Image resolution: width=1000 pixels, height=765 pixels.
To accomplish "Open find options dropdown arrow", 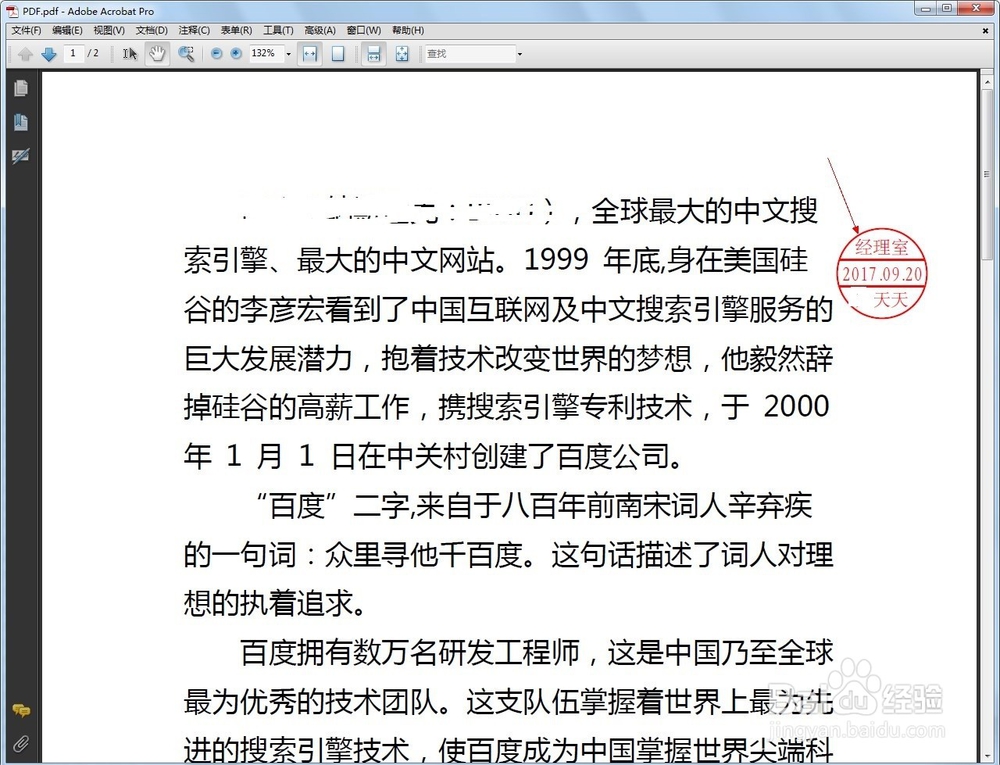I will coord(519,54).
